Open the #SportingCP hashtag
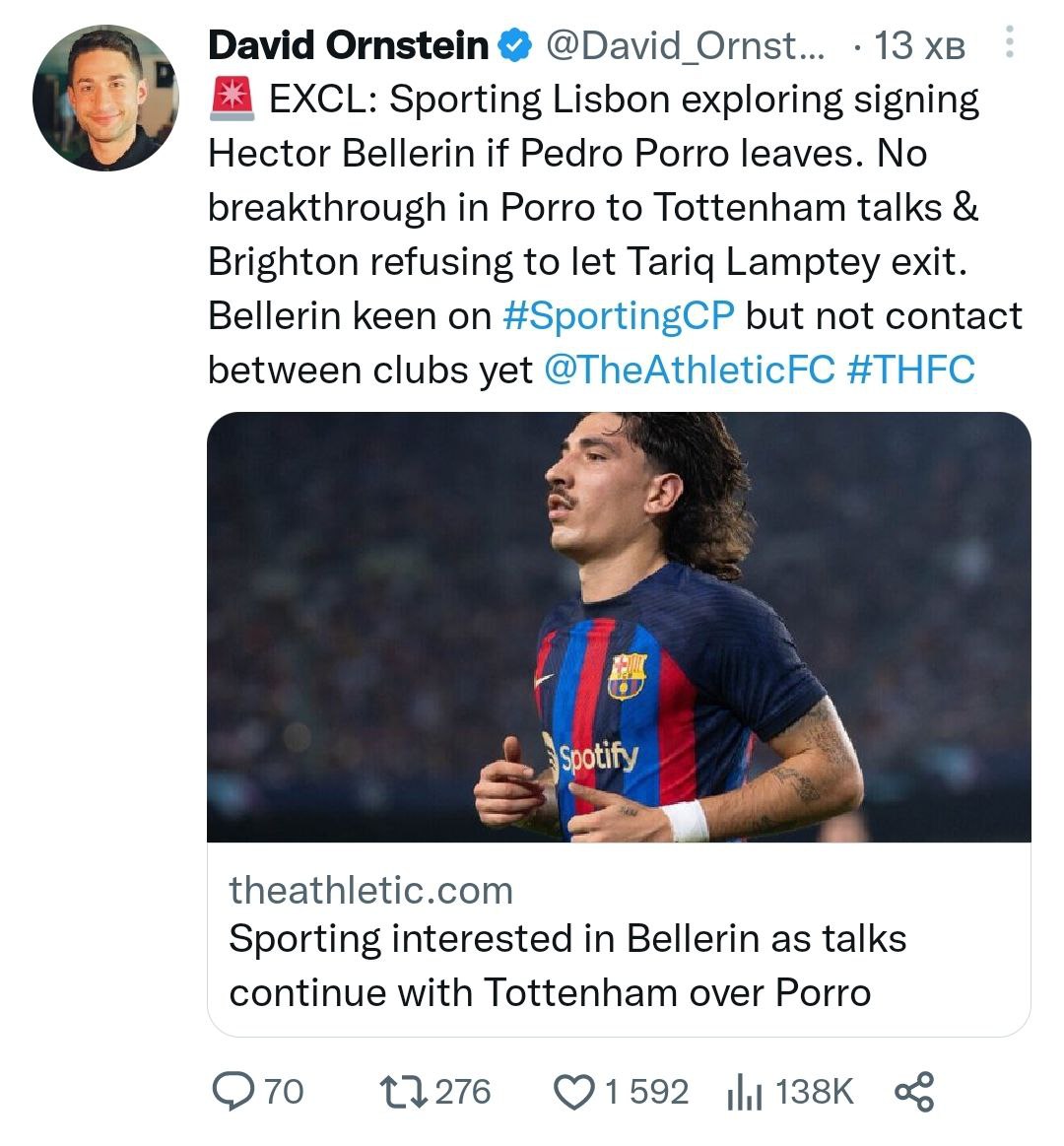 coord(618,316)
